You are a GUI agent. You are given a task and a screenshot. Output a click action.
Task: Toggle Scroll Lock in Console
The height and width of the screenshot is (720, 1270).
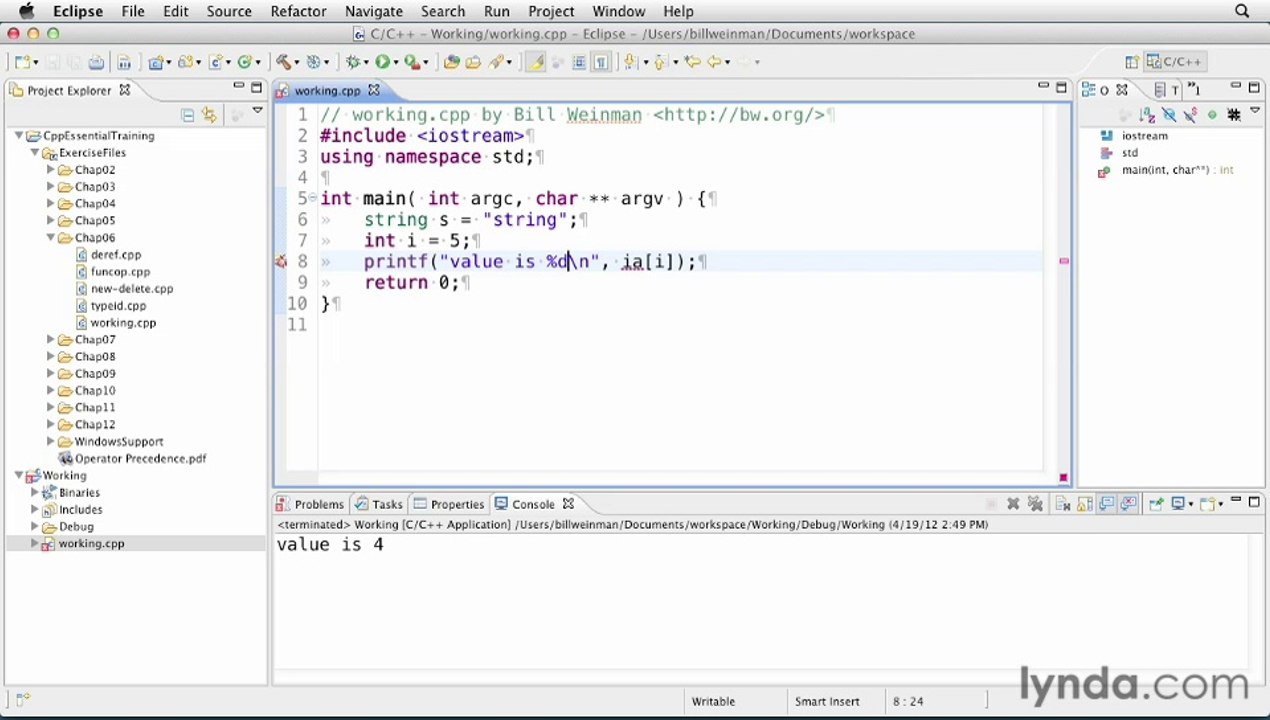[1084, 504]
